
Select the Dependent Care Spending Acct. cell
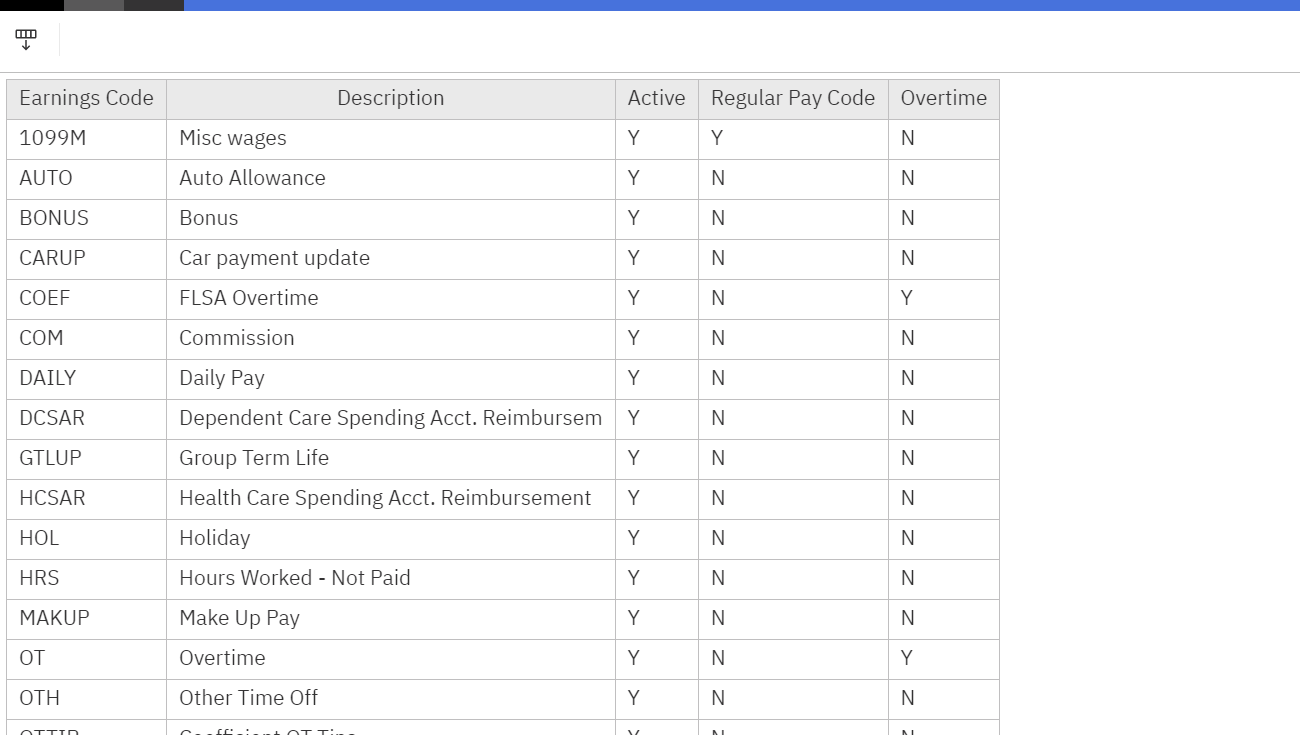pyautogui.click(x=391, y=419)
